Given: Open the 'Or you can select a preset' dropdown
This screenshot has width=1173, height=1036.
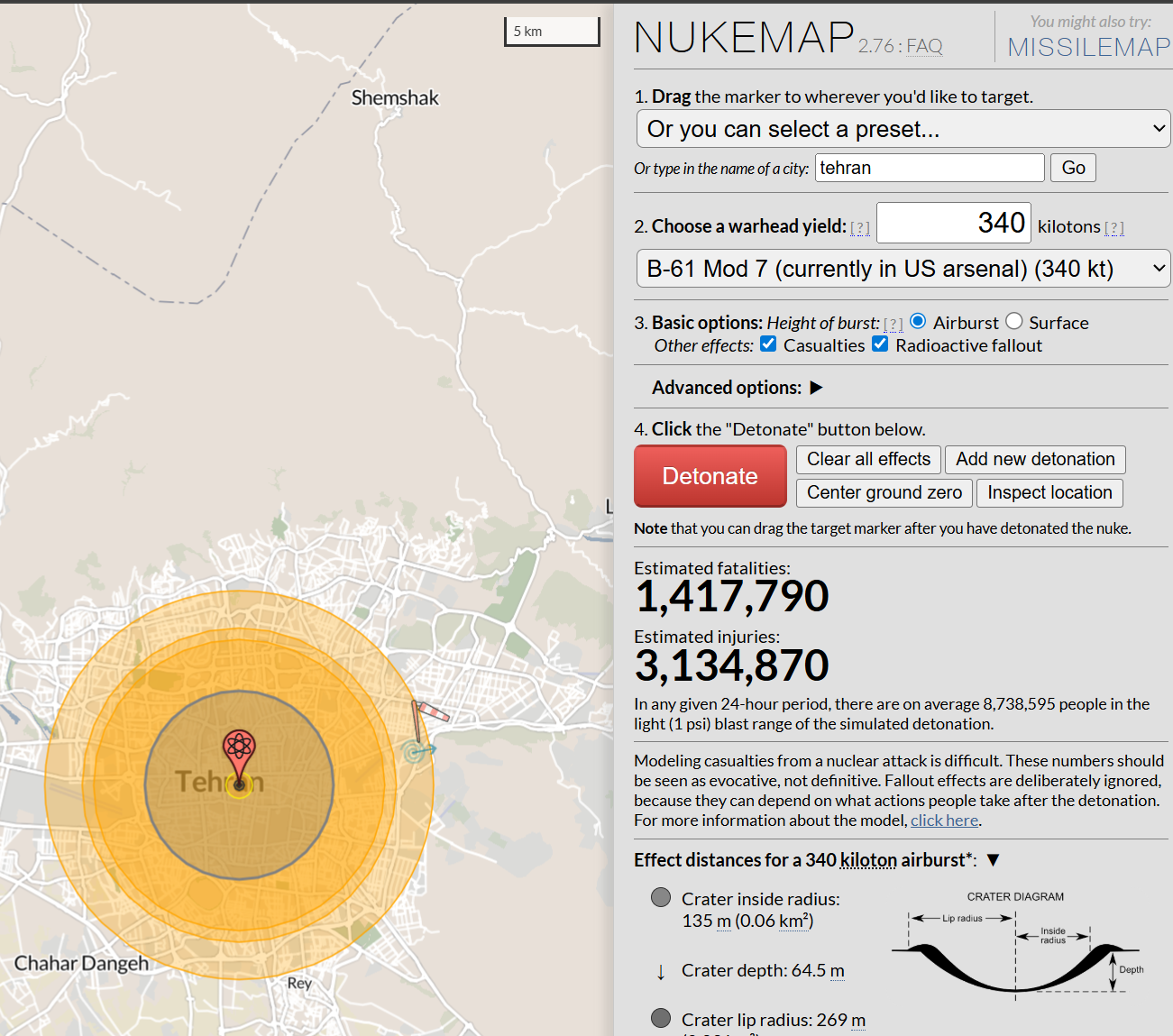Looking at the screenshot, I should click(903, 129).
